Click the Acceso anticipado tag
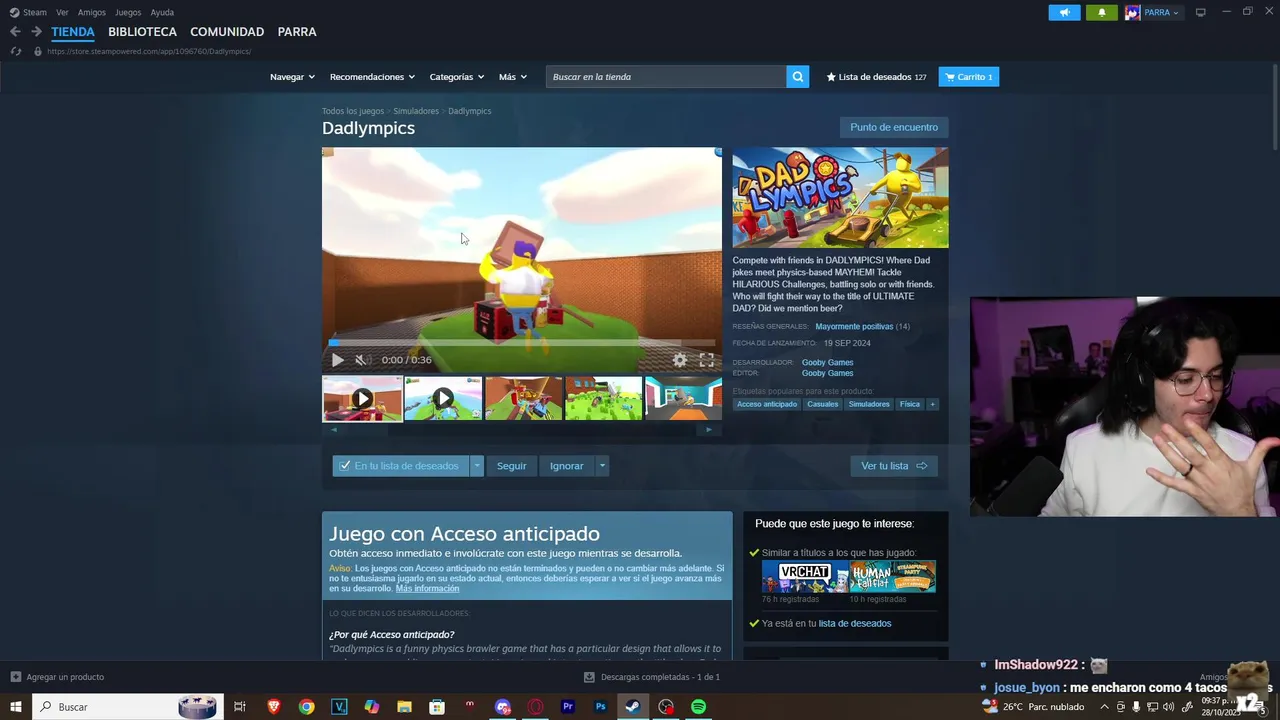Screen dimensions: 1280x720 pyautogui.click(x=767, y=404)
